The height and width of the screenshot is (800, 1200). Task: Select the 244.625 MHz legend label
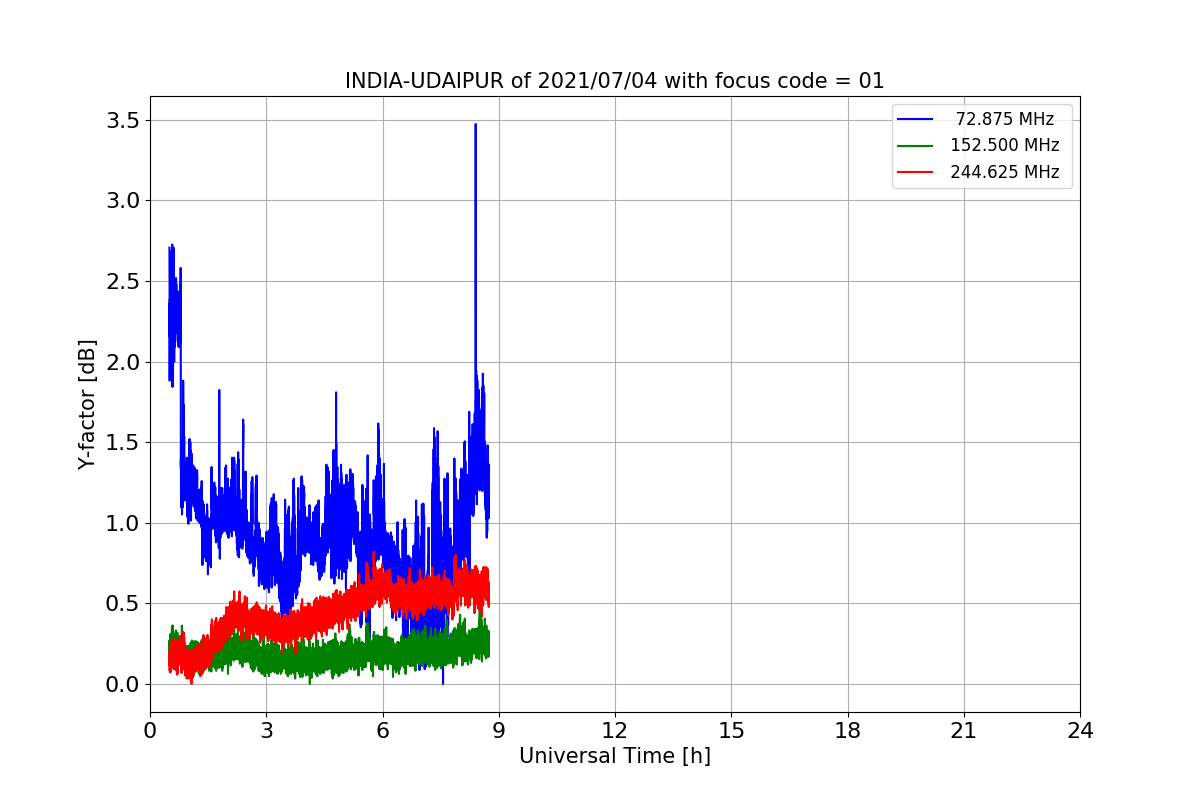[x=1005, y=172]
